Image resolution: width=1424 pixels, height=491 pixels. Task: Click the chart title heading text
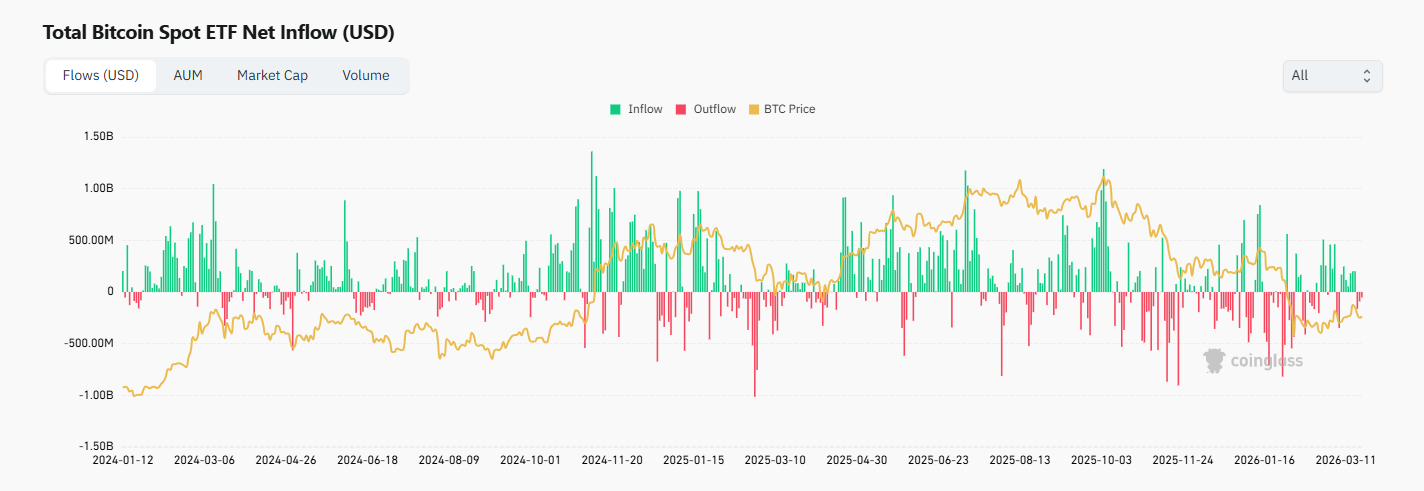[218, 32]
